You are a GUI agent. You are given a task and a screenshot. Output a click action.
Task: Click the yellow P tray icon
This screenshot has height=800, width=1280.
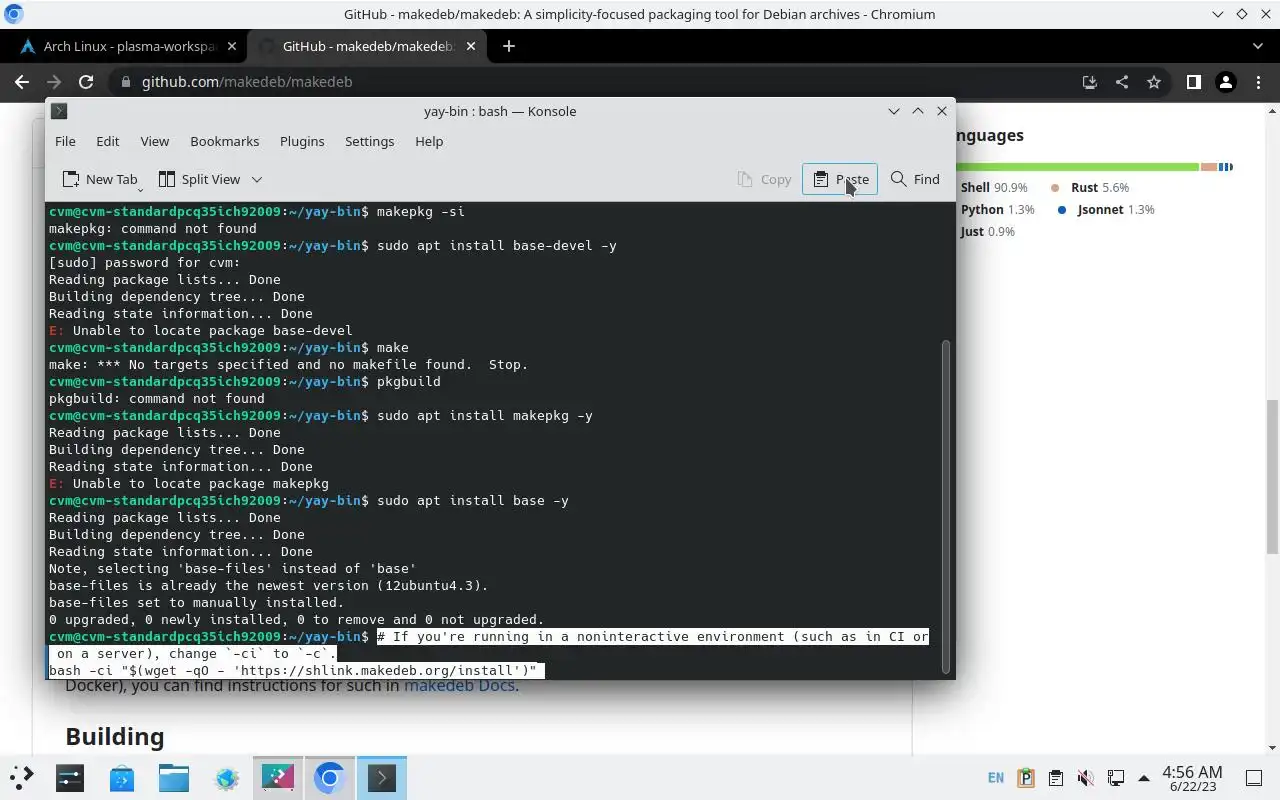(1026, 777)
